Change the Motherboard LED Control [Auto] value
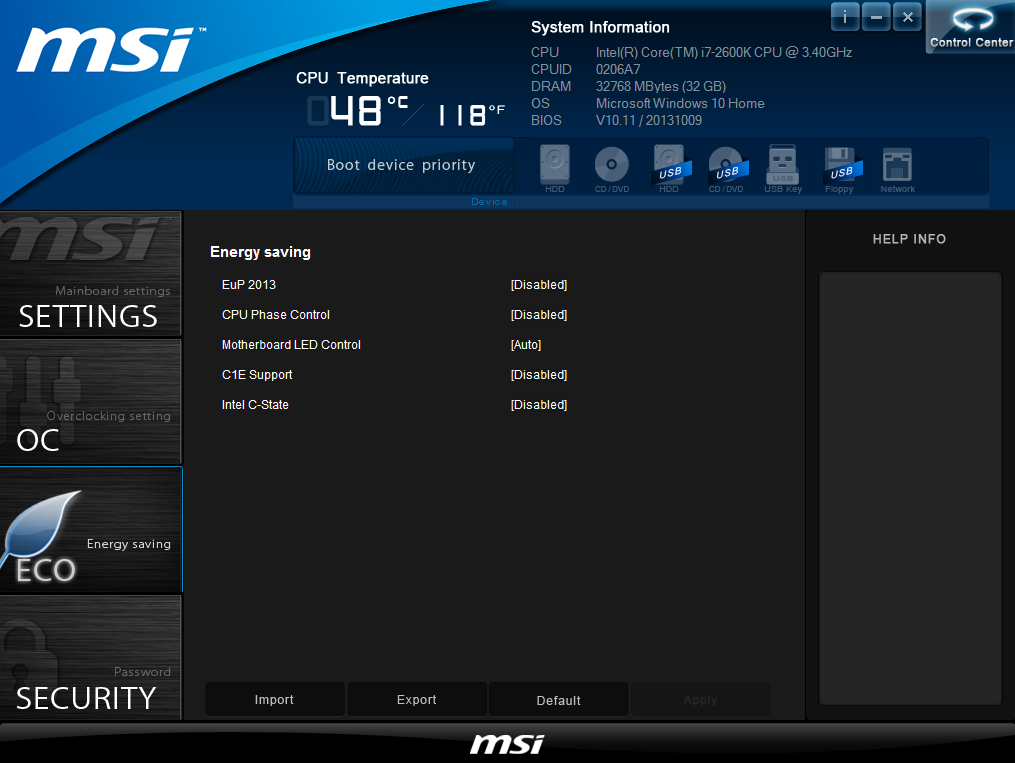The width and height of the screenshot is (1015, 763). point(526,345)
